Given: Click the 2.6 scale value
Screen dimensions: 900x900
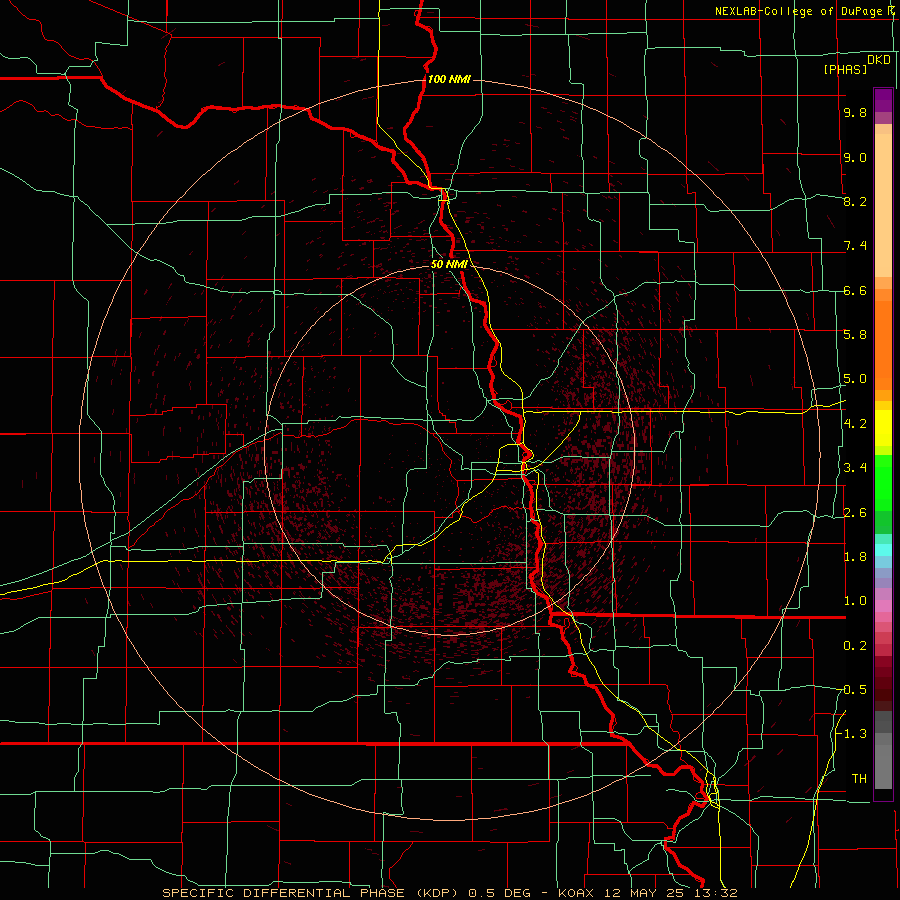Looking at the screenshot, I should [x=855, y=512].
